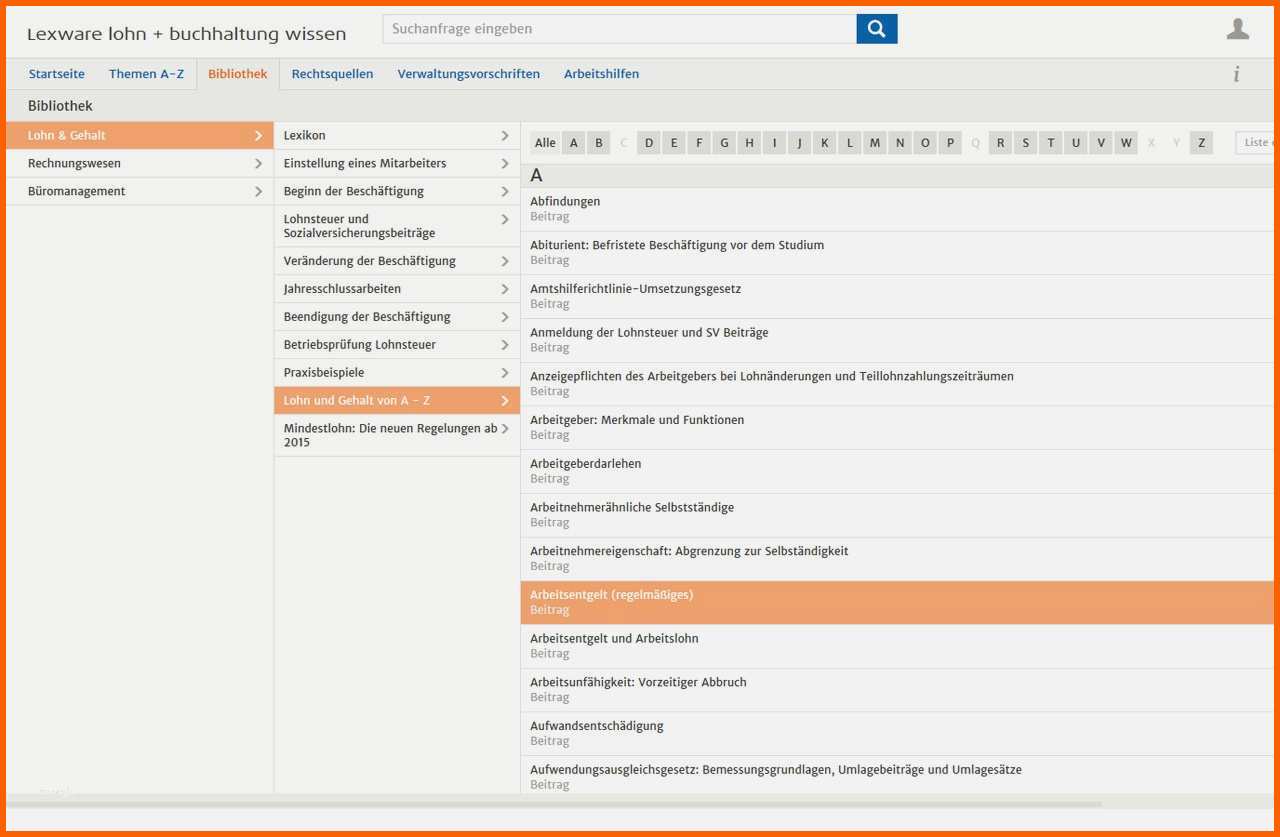The image size is (1280, 837).
Task: Filter list by letter G
Action: [724, 143]
